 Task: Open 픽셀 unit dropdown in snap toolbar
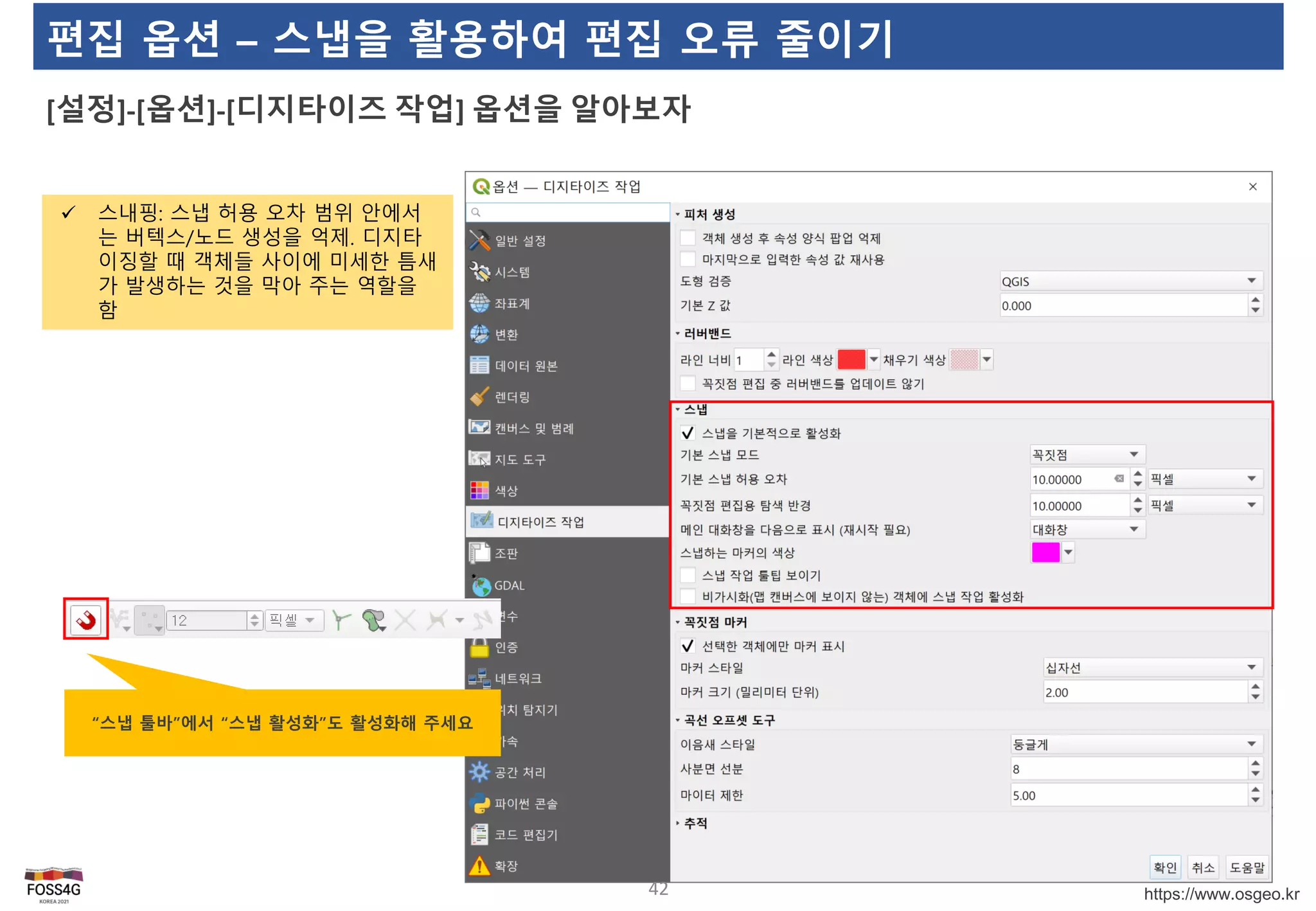(x=294, y=620)
